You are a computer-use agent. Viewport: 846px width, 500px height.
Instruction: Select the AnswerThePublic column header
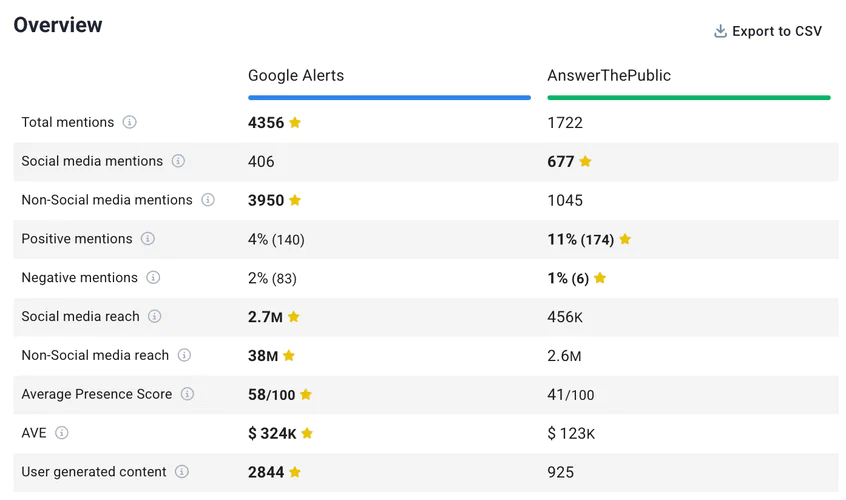(x=609, y=76)
